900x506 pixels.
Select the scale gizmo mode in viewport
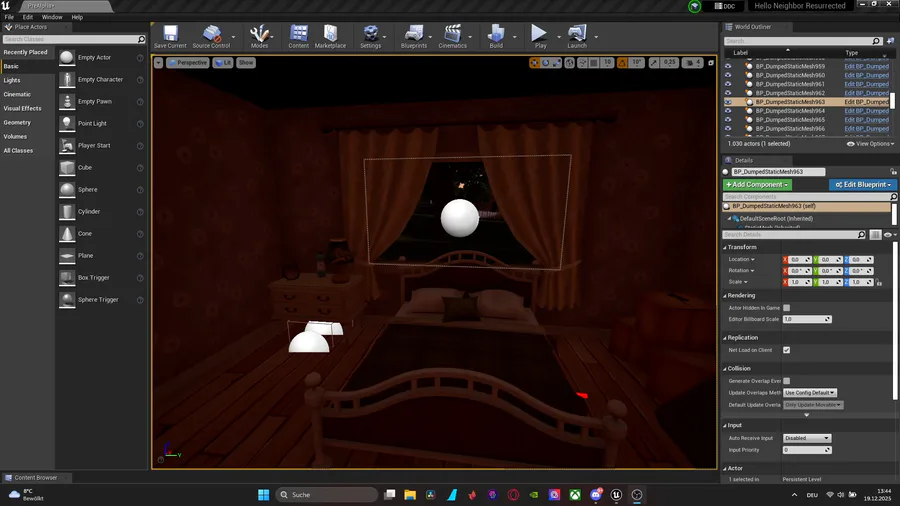(556, 63)
